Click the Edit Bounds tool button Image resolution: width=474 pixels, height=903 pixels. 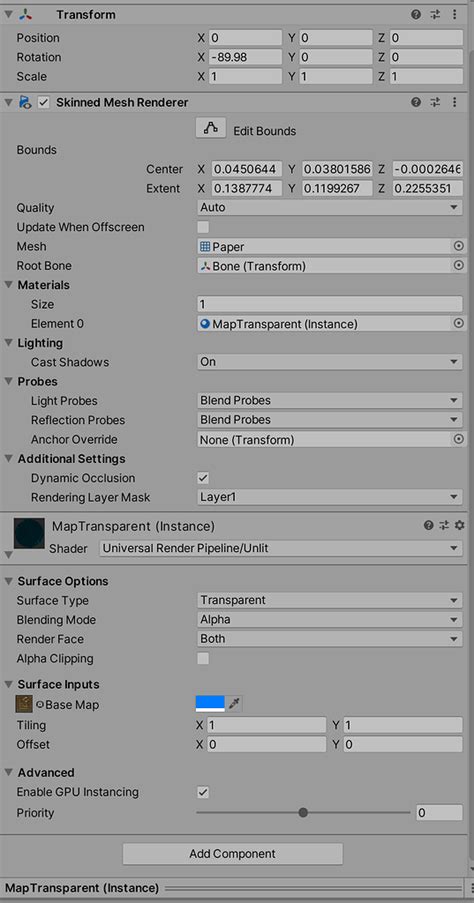pyautogui.click(x=211, y=127)
